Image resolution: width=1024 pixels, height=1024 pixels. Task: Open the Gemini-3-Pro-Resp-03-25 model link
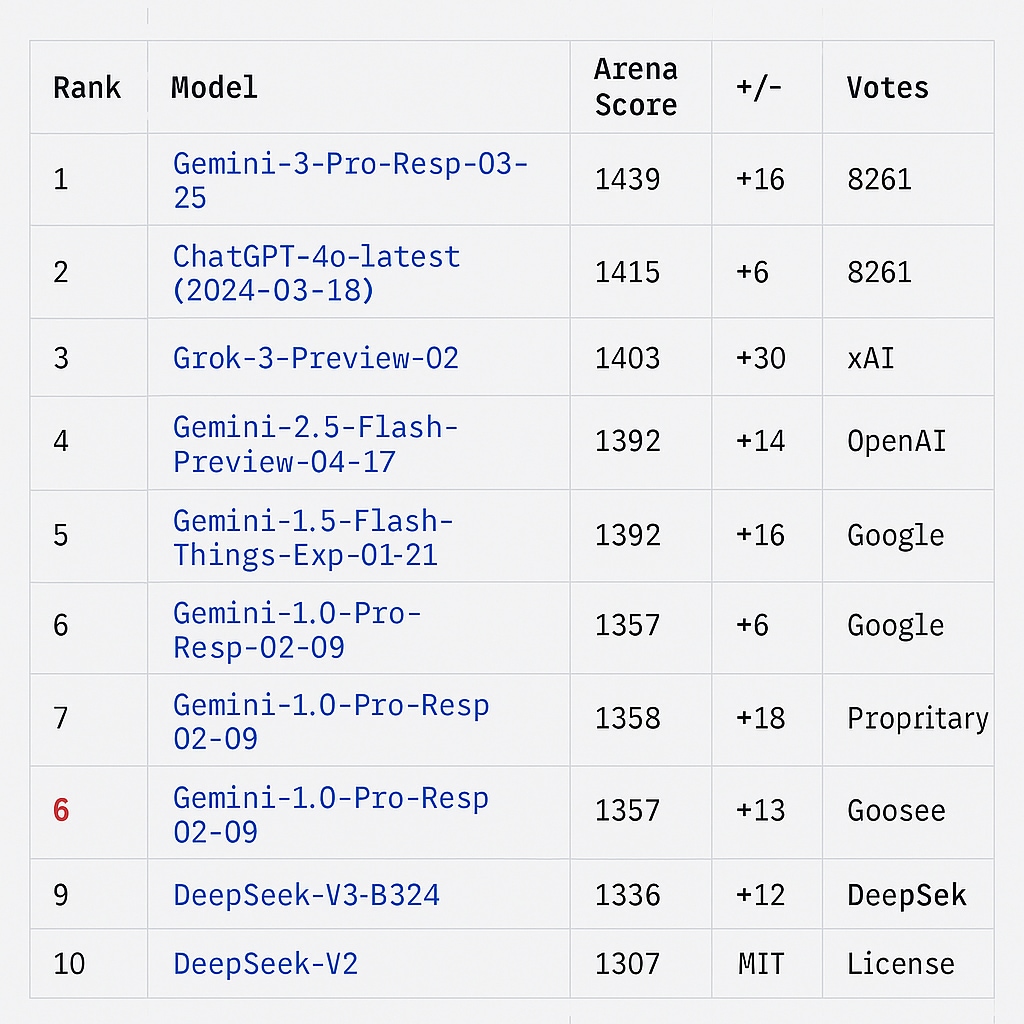(x=350, y=180)
